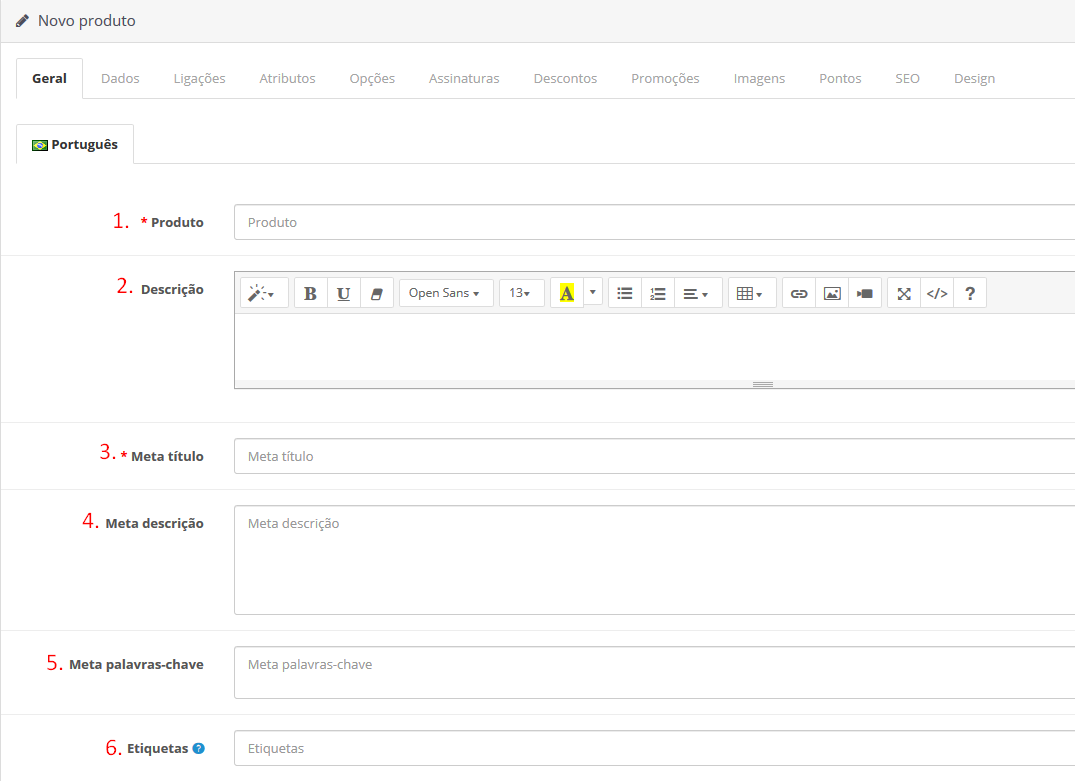Viewport: 1075px width, 781px height.
Task: Switch editor to fullscreen mode
Action: coord(904,293)
